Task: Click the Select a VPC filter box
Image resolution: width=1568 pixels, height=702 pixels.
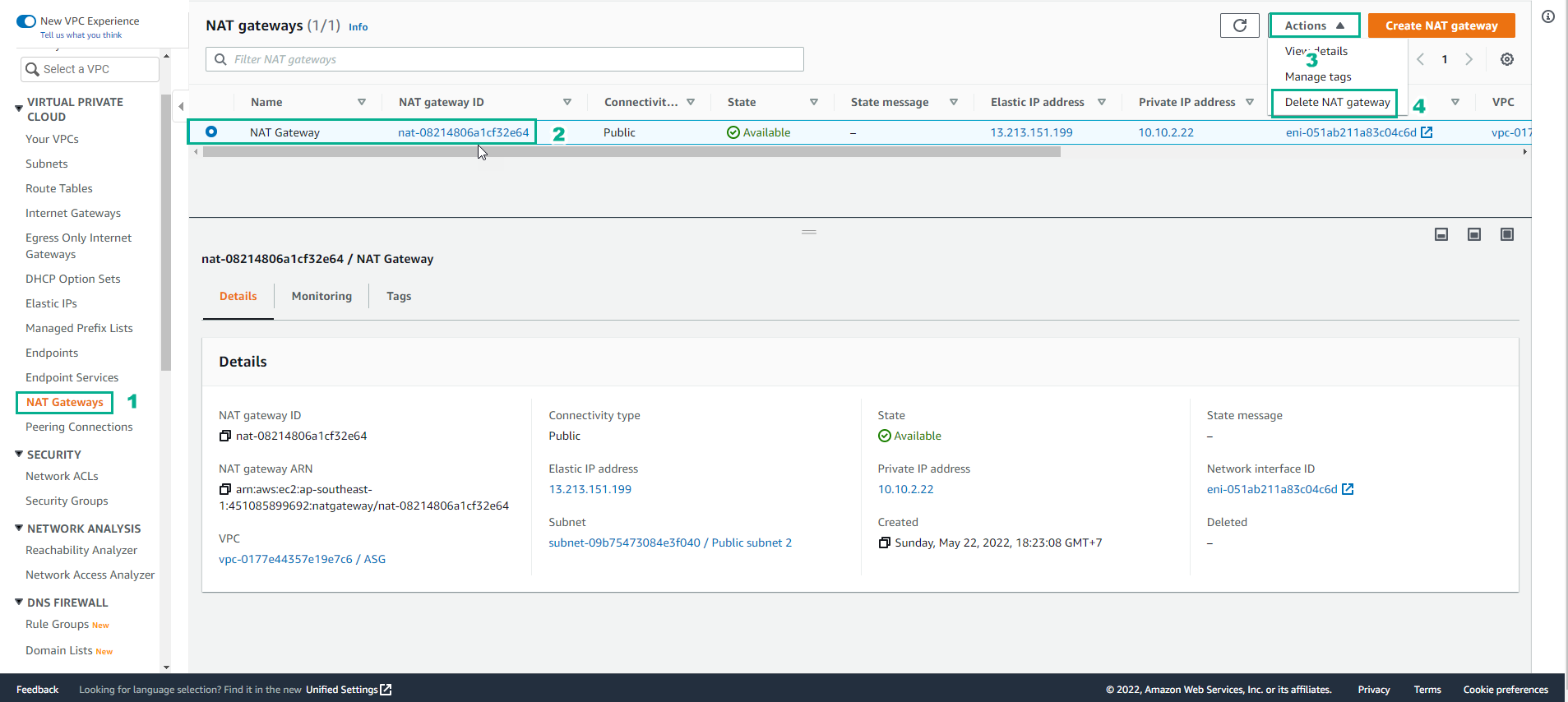Action: tap(90, 69)
